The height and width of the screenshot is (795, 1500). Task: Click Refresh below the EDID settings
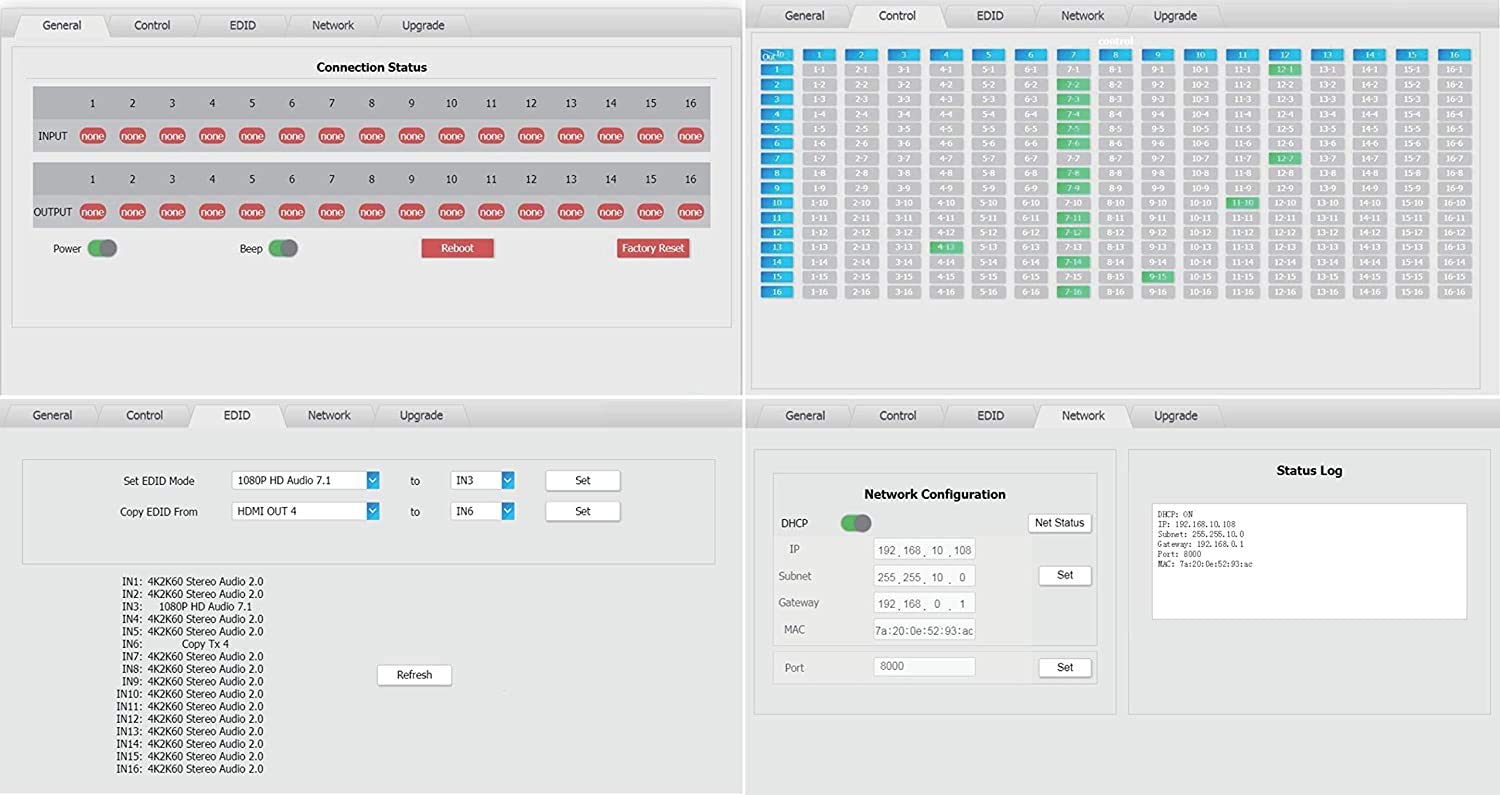(414, 675)
